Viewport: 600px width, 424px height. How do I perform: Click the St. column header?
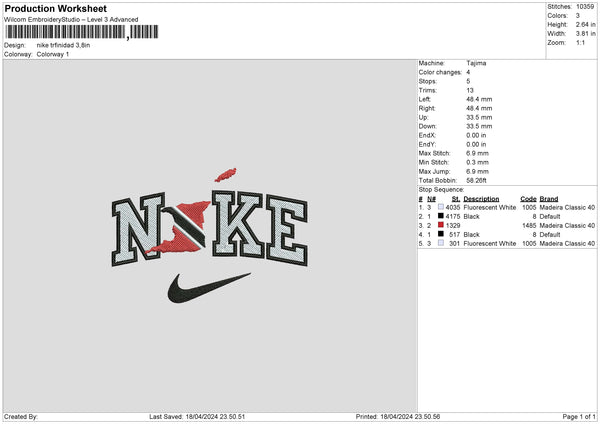tap(456, 199)
